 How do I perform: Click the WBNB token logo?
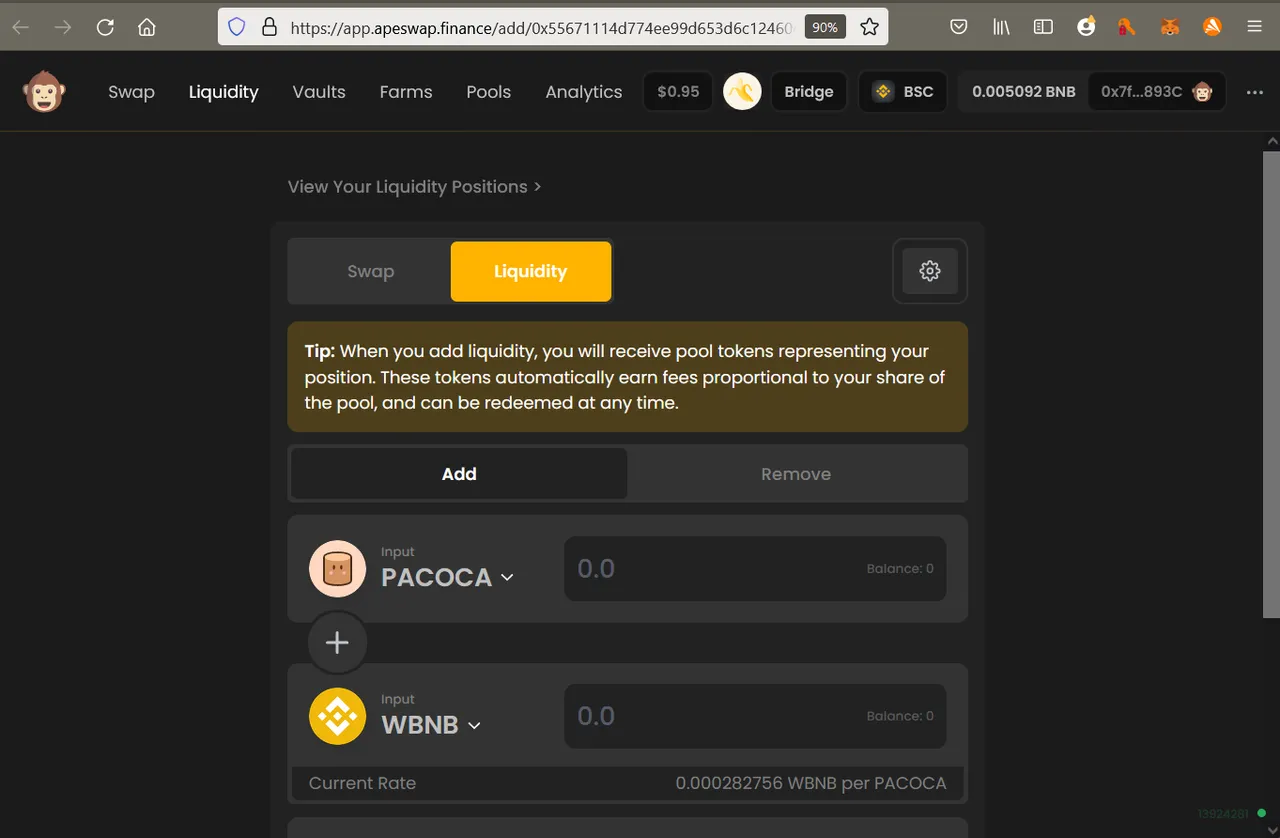click(337, 716)
